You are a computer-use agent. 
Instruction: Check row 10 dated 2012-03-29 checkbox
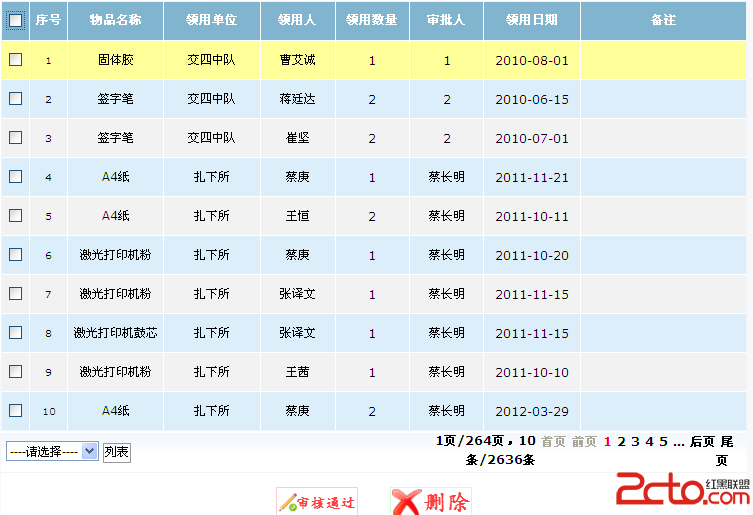pos(15,410)
